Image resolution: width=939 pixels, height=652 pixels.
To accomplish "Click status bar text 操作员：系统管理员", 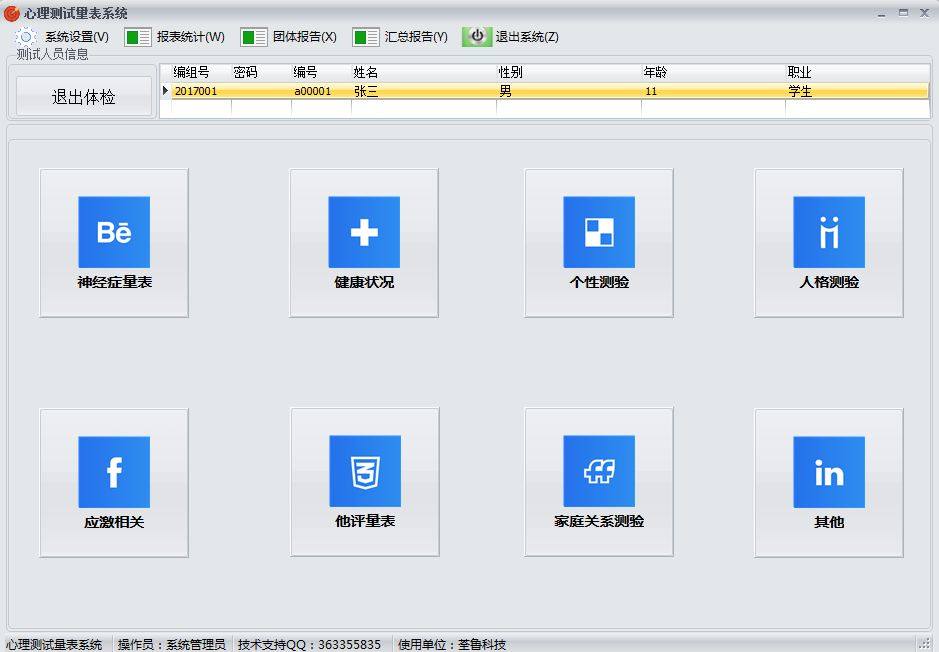I will (171, 644).
